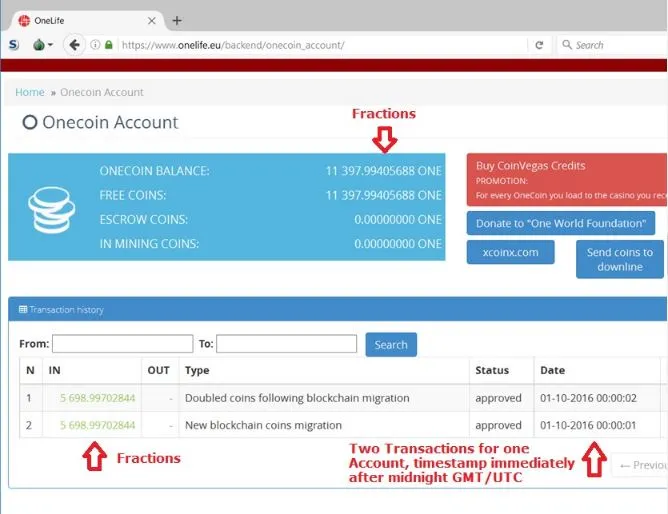Click approved status in row 2
The width and height of the screenshot is (668, 514).
pyautogui.click(x=498, y=425)
